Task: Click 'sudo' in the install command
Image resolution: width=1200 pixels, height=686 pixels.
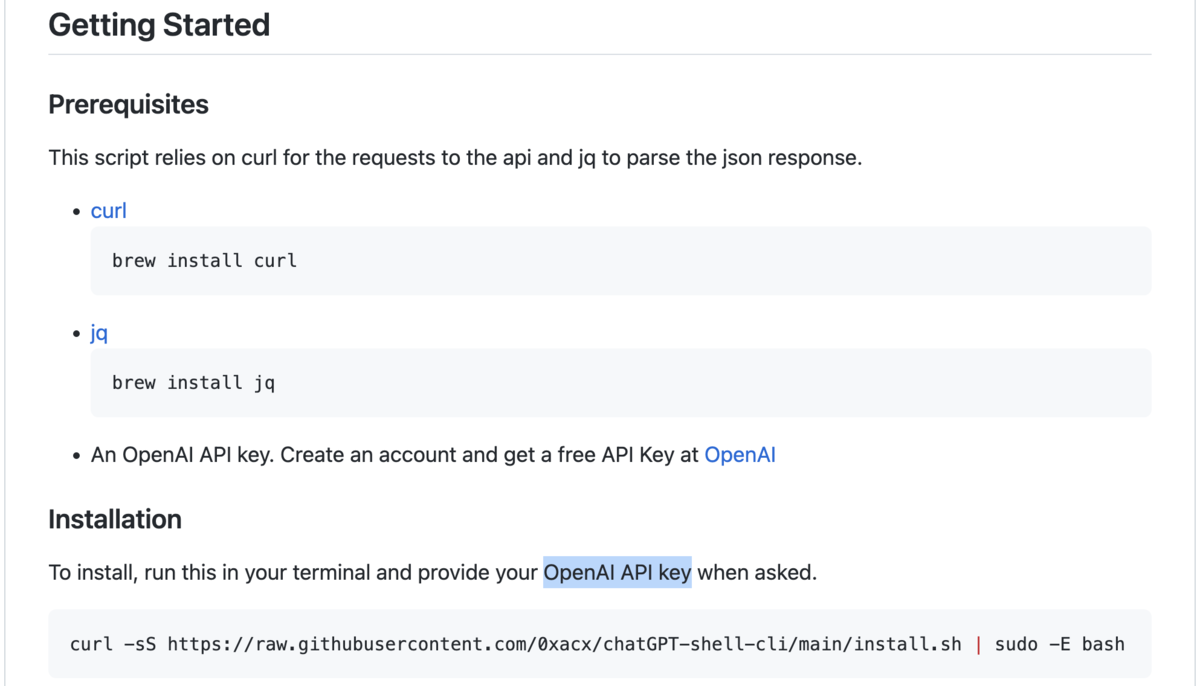Action: click(1016, 644)
